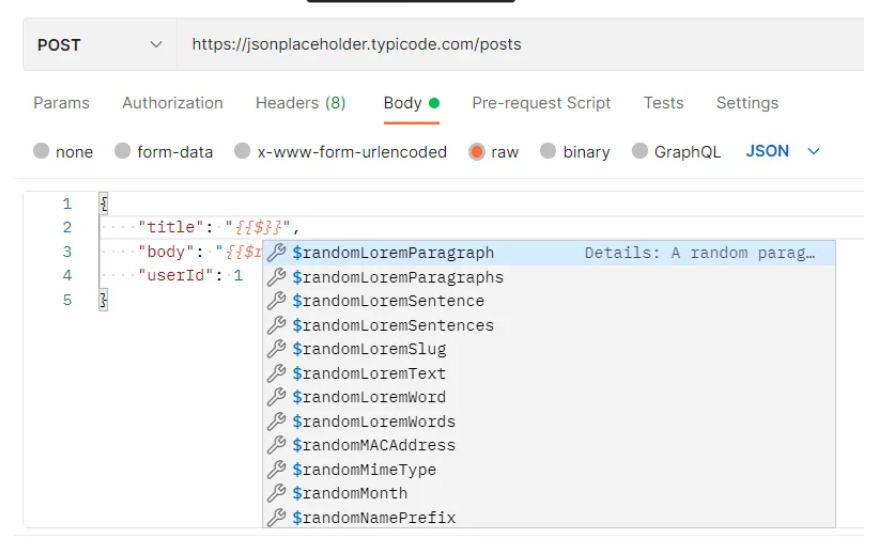
Task: Click wrench icon beside $randomNamePrefix
Action: click(x=276, y=518)
